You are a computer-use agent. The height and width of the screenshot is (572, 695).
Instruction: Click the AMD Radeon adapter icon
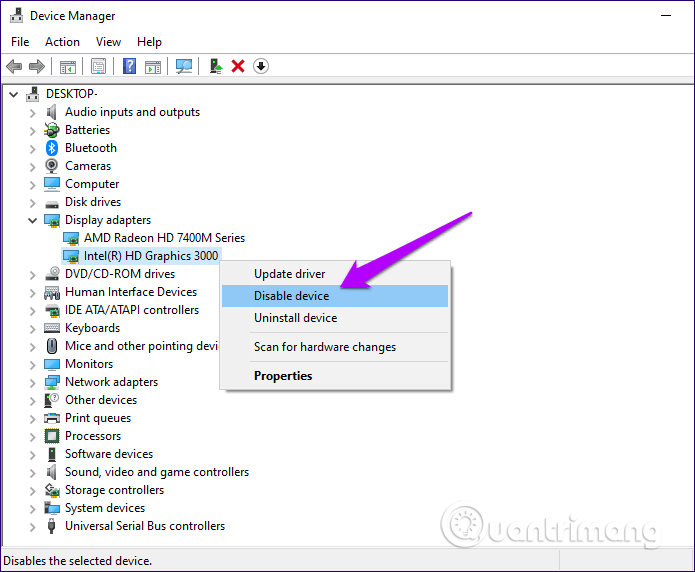click(x=71, y=239)
